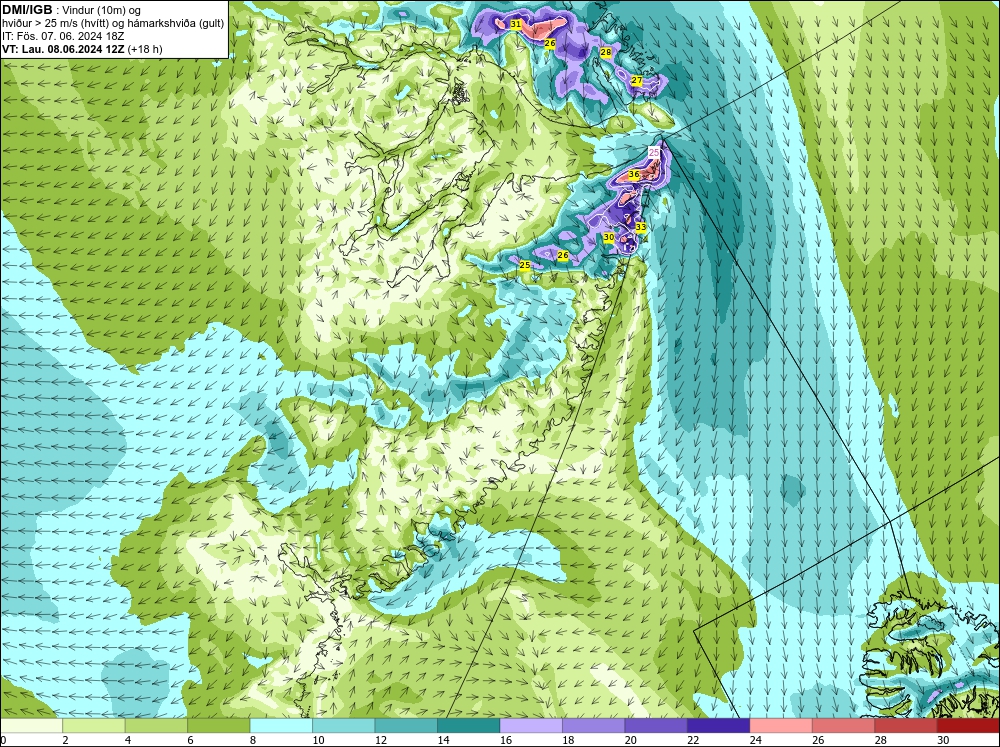Pick the 6–8 m/s green scale segment
This screenshot has height=747, width=1000.
pos(219,726)
